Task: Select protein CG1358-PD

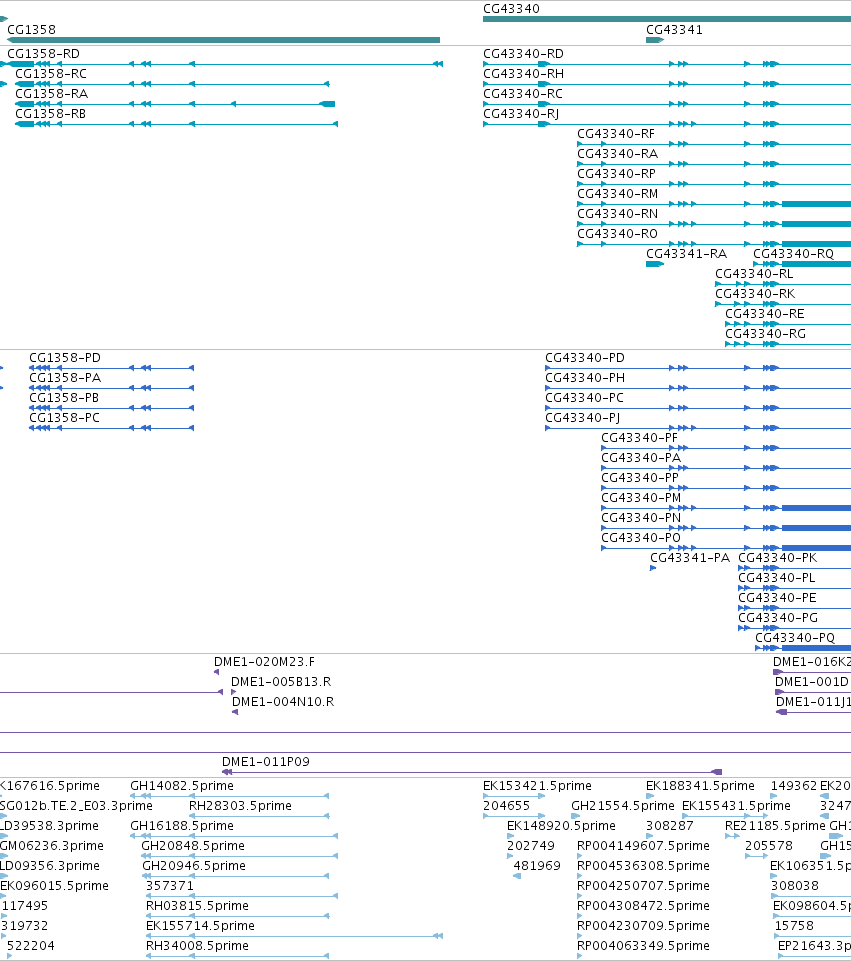Action: (112, 368)
